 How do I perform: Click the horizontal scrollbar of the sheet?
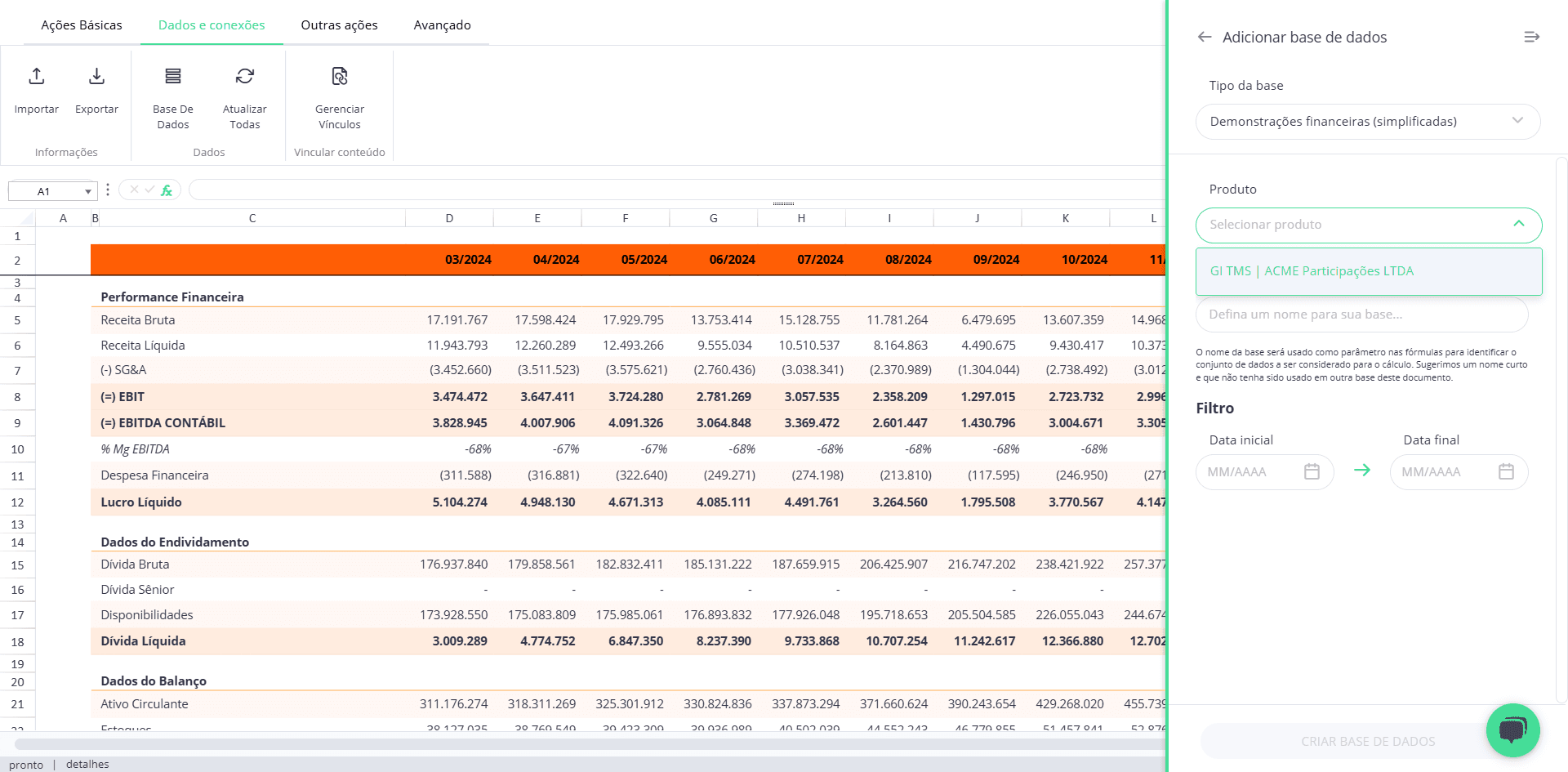coord(590,744)
